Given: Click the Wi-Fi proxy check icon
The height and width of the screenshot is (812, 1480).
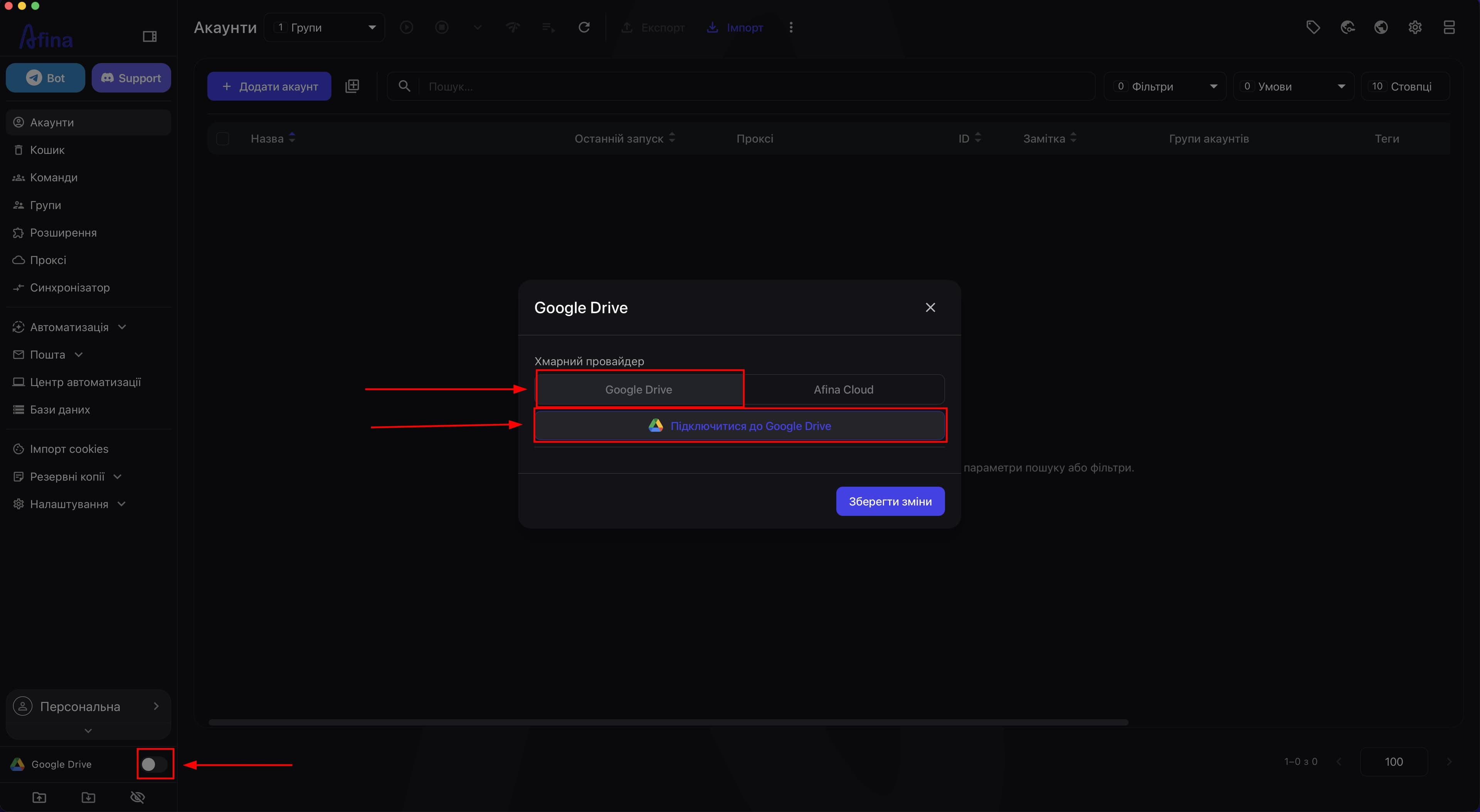Looking at the screenshot, I should 513,27.
